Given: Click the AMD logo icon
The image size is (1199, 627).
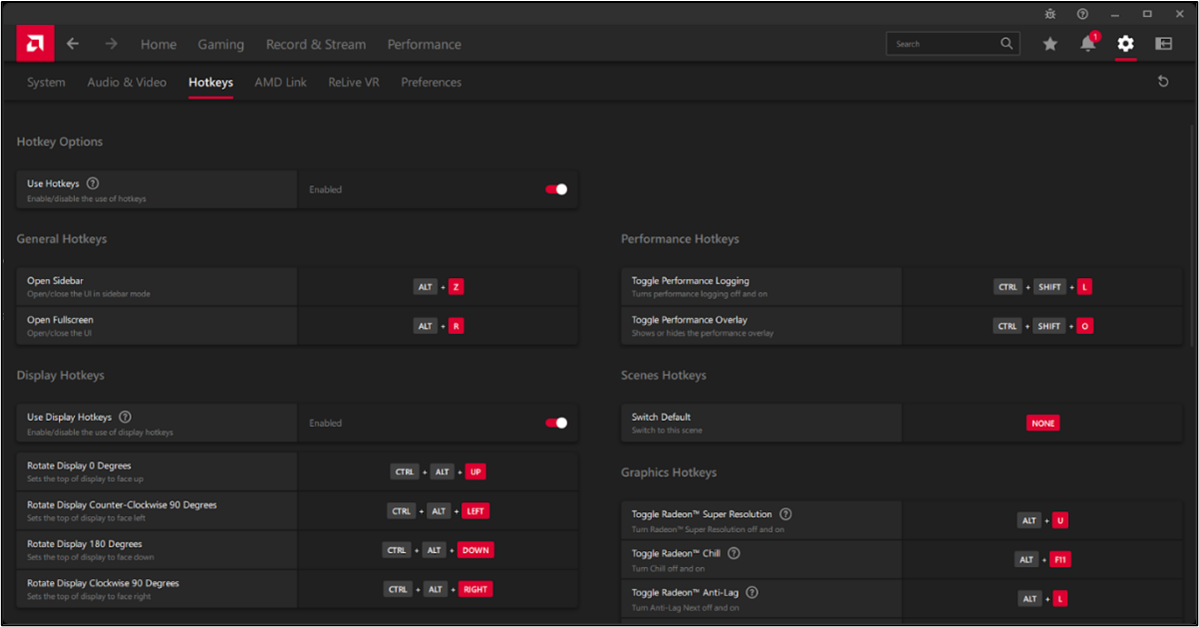Looking at the screenshot, I should 35,44.
